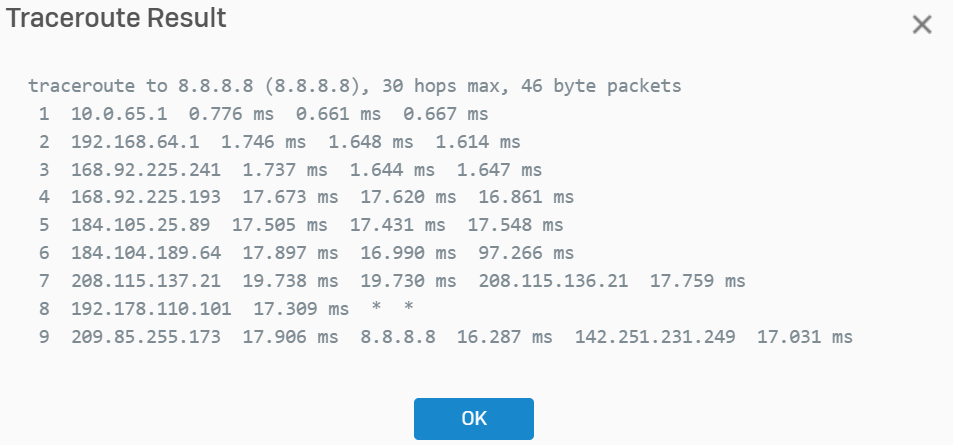
Task: Click hop 3 address 168.92.225.241
Action: [146, 170]
